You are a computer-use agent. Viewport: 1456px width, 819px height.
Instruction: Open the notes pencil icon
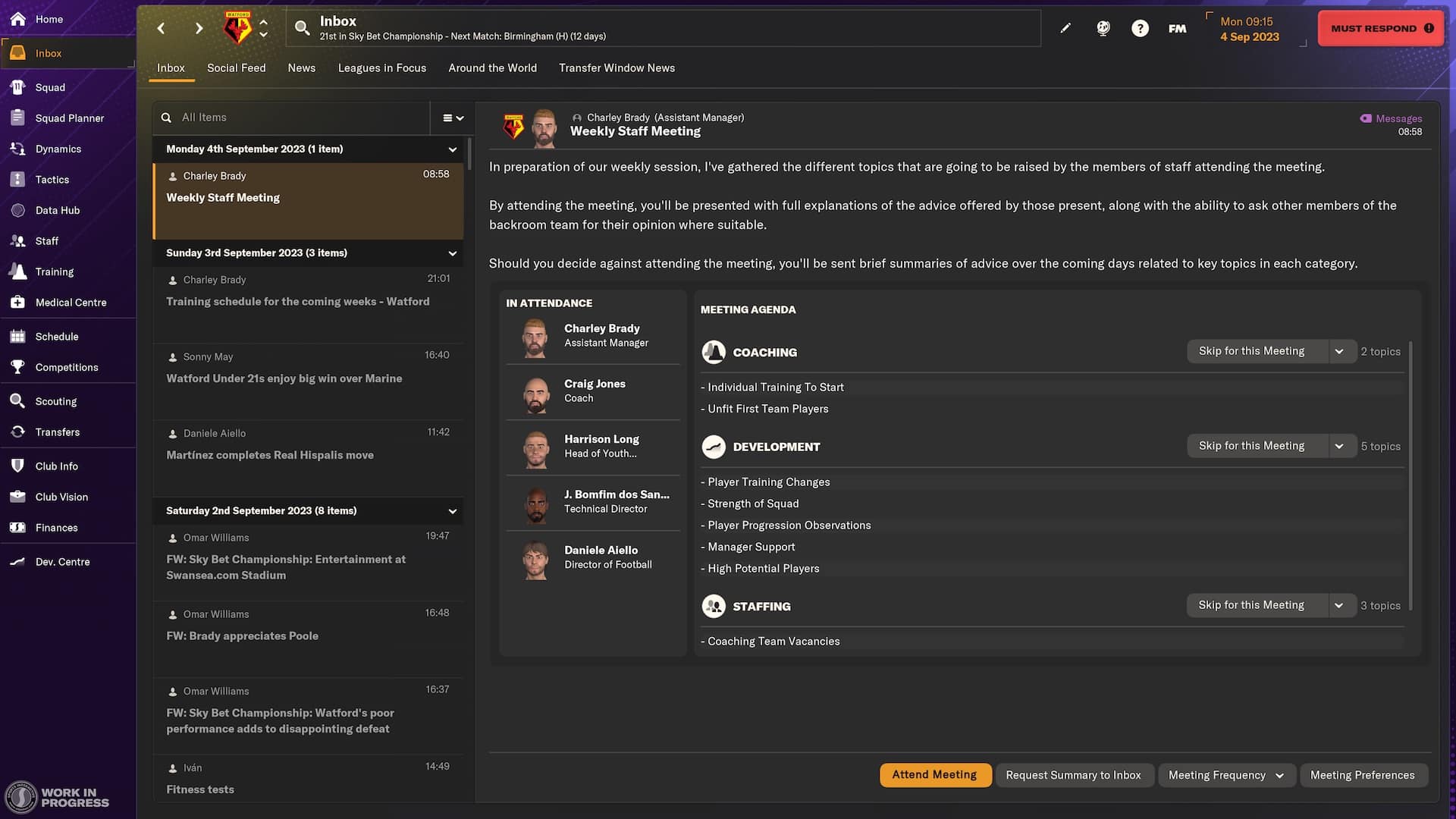click(x=1065, y=27)
